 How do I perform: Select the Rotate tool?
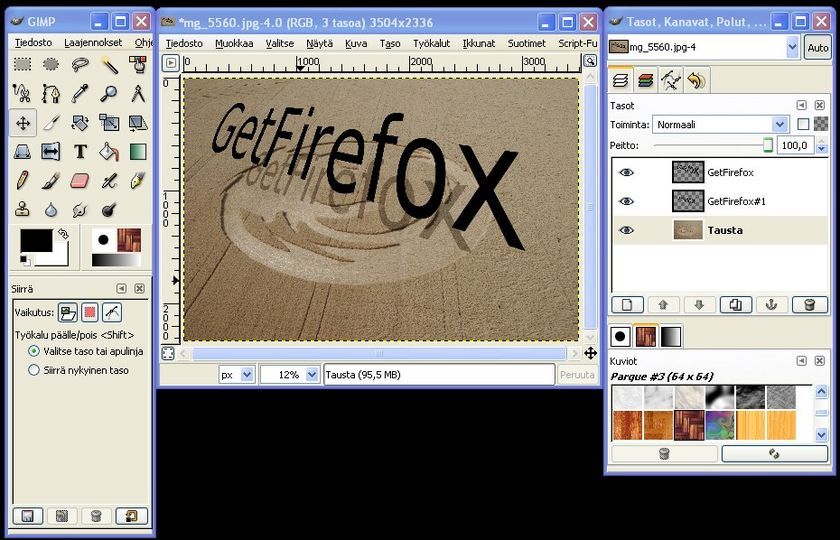pos(80,123)
